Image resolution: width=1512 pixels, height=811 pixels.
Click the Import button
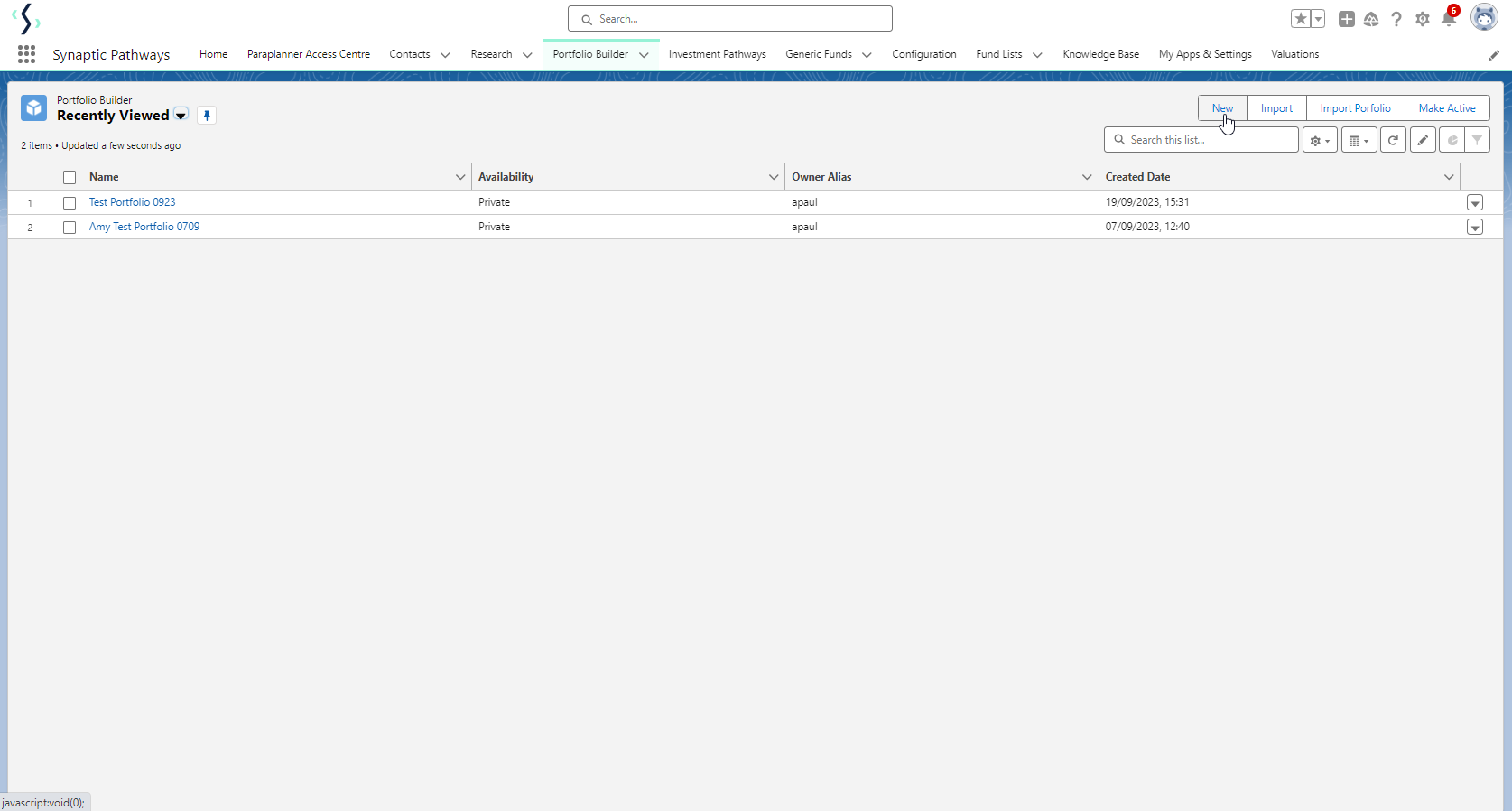pos(1276,108)
